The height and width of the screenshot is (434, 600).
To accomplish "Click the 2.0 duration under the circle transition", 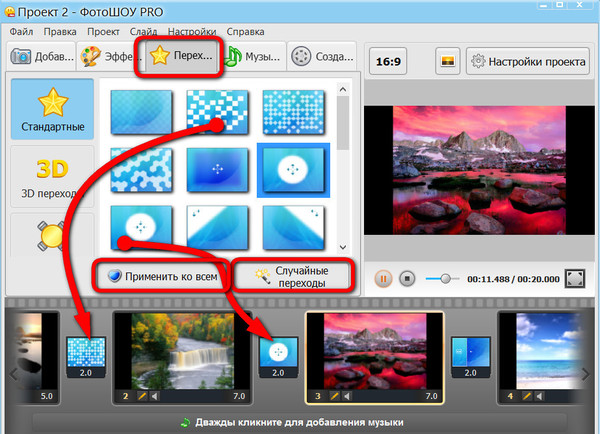I will tap(278, 372).
